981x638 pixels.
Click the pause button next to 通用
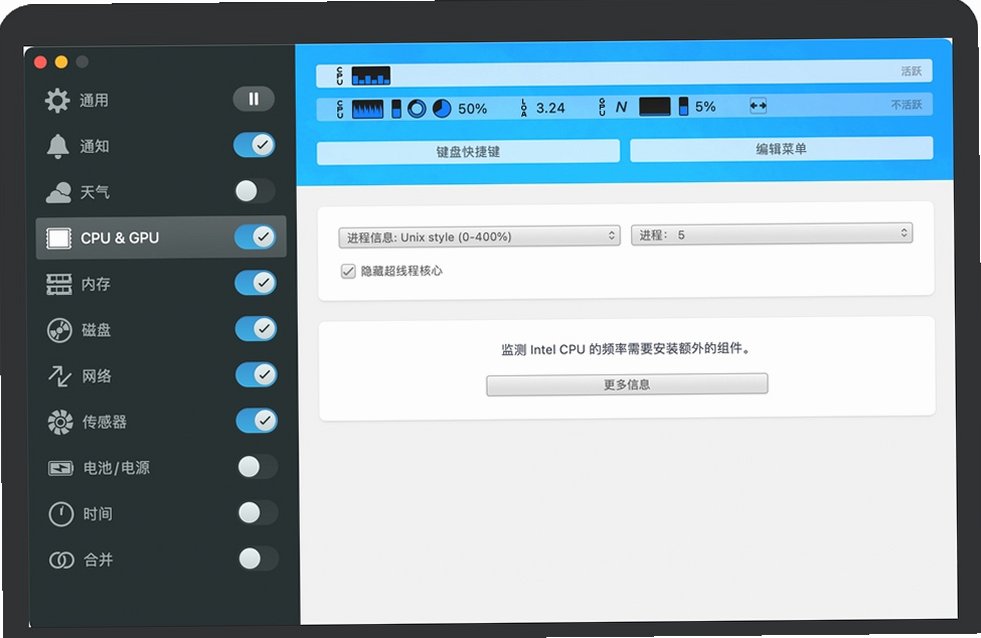[253, 99]
